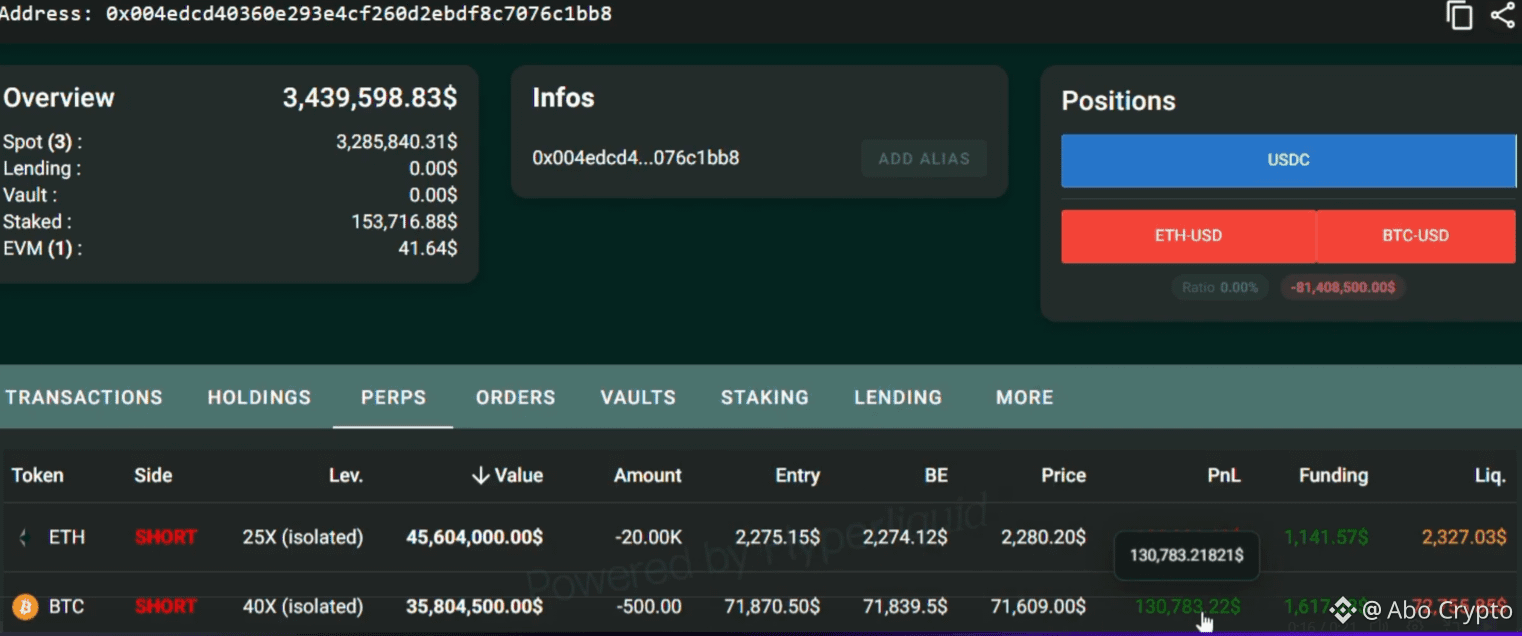Copy the wallet address with the copy icon
Image resolution: width=1522 pixels, height=636 pixels.
coord(1459,15)
